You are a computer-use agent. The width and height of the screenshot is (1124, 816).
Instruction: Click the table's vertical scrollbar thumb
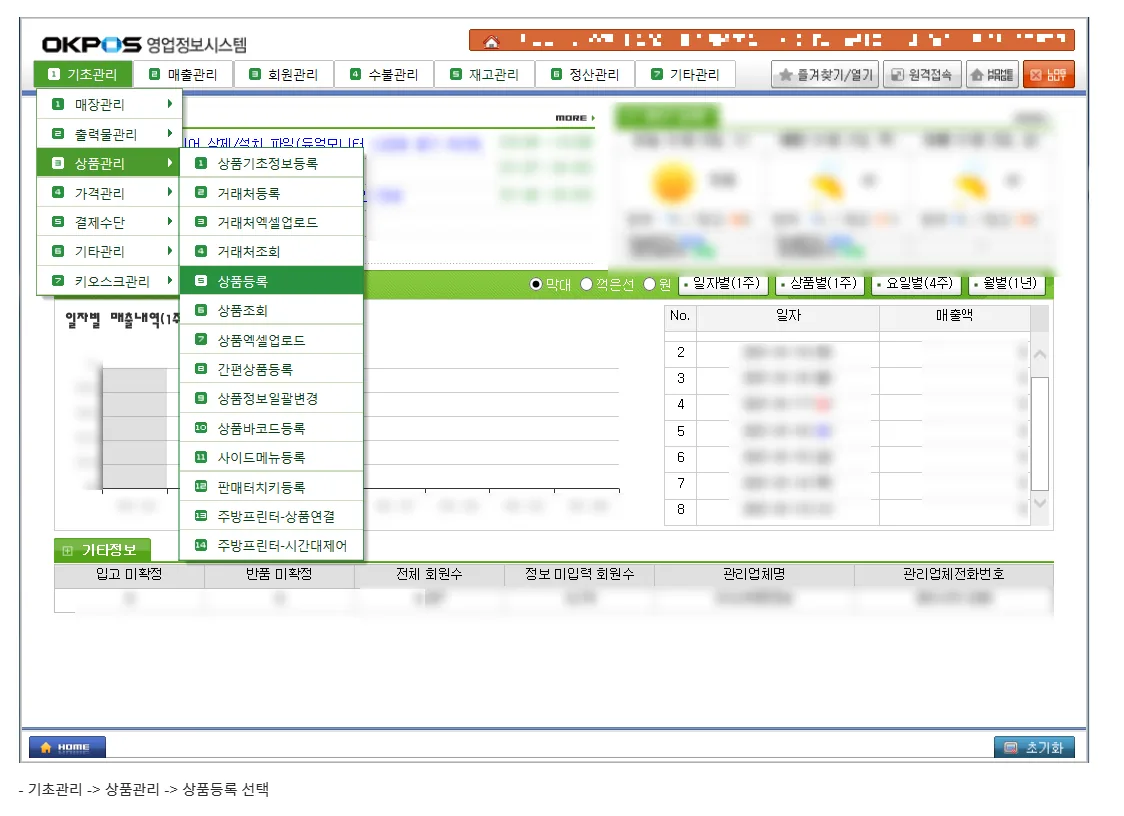pos(1040,433)
